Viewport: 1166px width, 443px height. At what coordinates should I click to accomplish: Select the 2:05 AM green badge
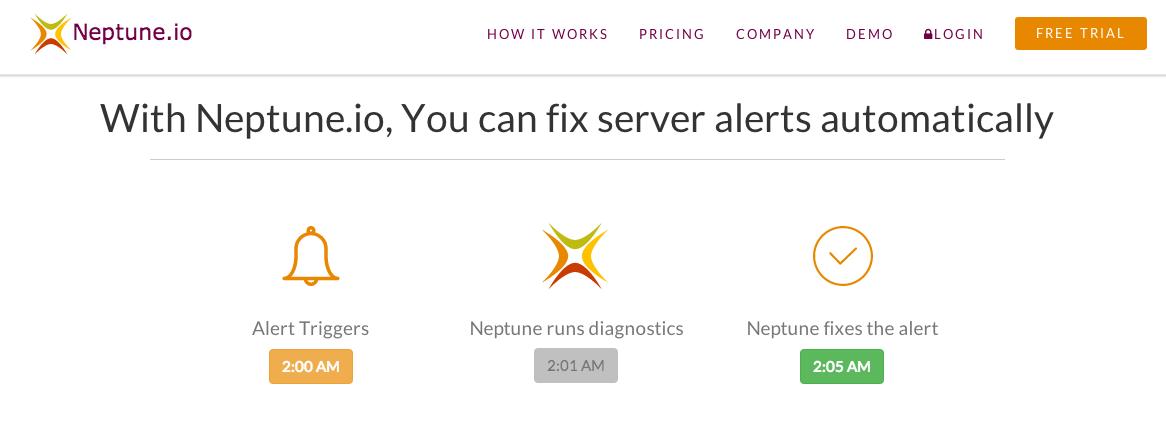click(x=842, y=366)
